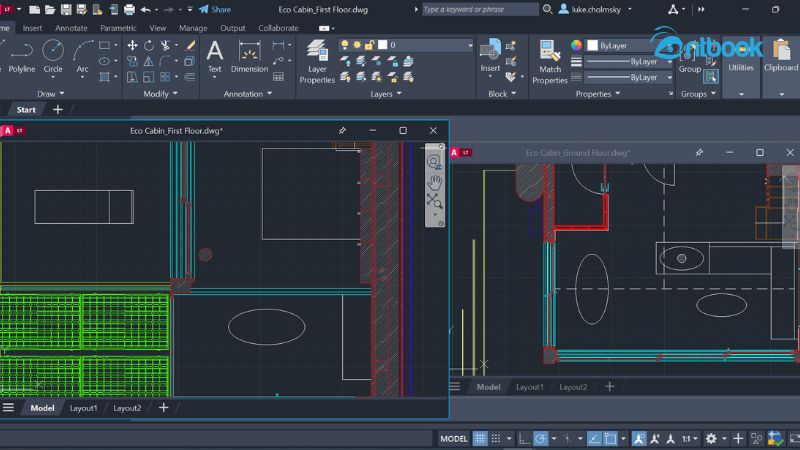Open the Insert ribbon tab
The height and width of the screenshot is (450, 800).
click(x=32, y=28)
